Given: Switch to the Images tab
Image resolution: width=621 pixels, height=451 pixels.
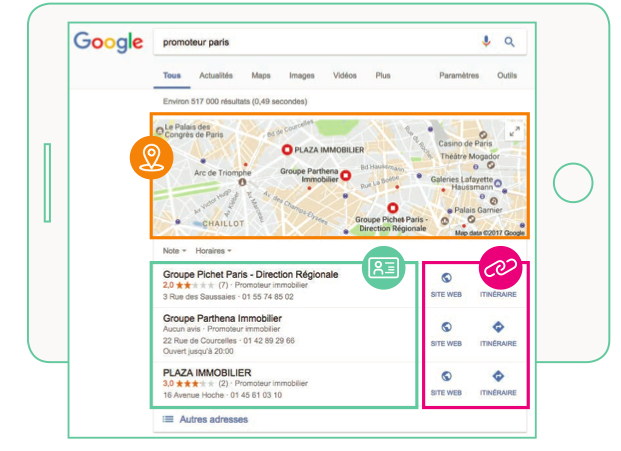Looking at the screenshot, I should 301,75.
